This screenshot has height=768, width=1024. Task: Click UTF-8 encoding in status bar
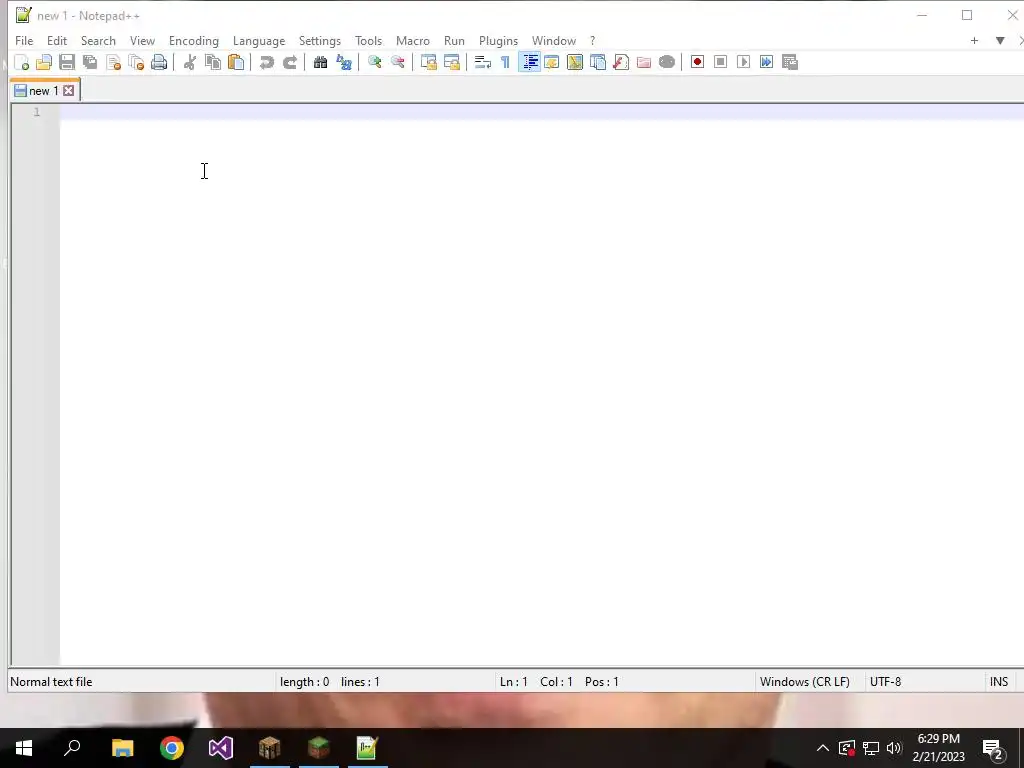(x=885, y=682)
